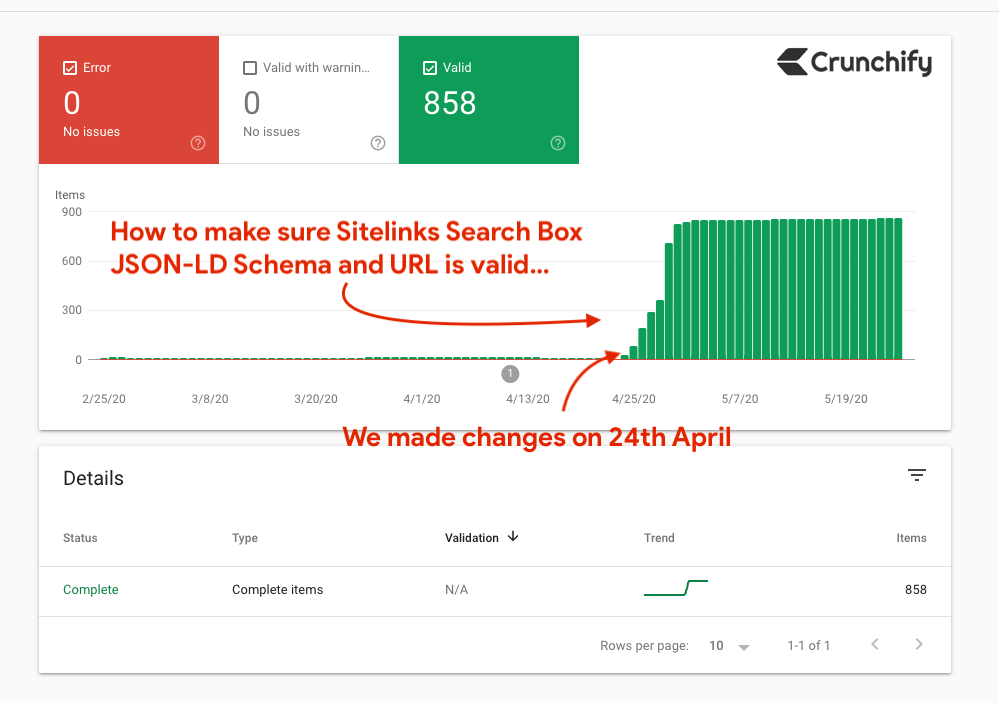Toggle the Valid status checkbox
Viewport: 999px width, 703px height.
point(430,67)
